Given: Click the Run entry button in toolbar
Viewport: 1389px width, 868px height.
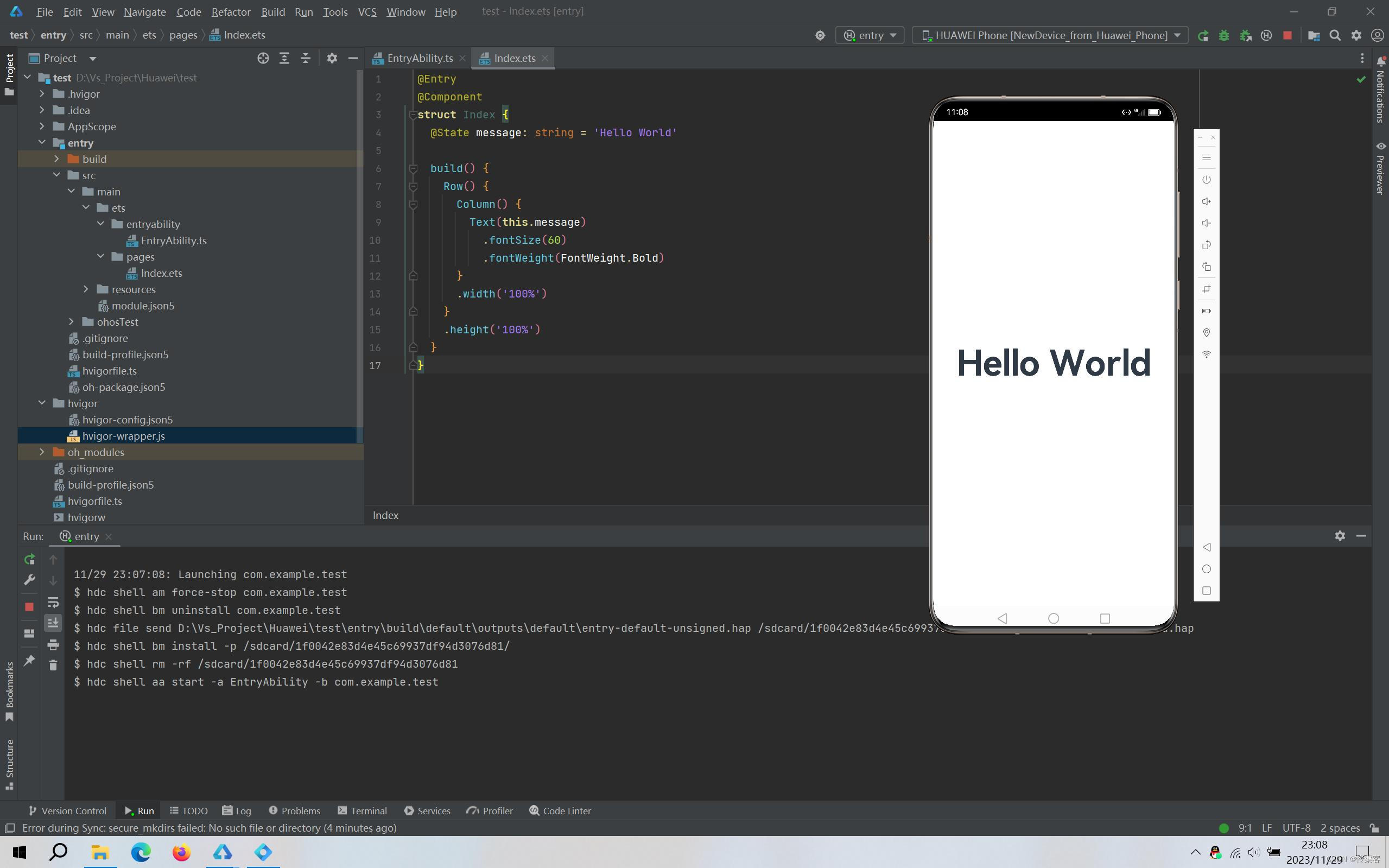Looking at the screenshot, I should click(1202, 36).
